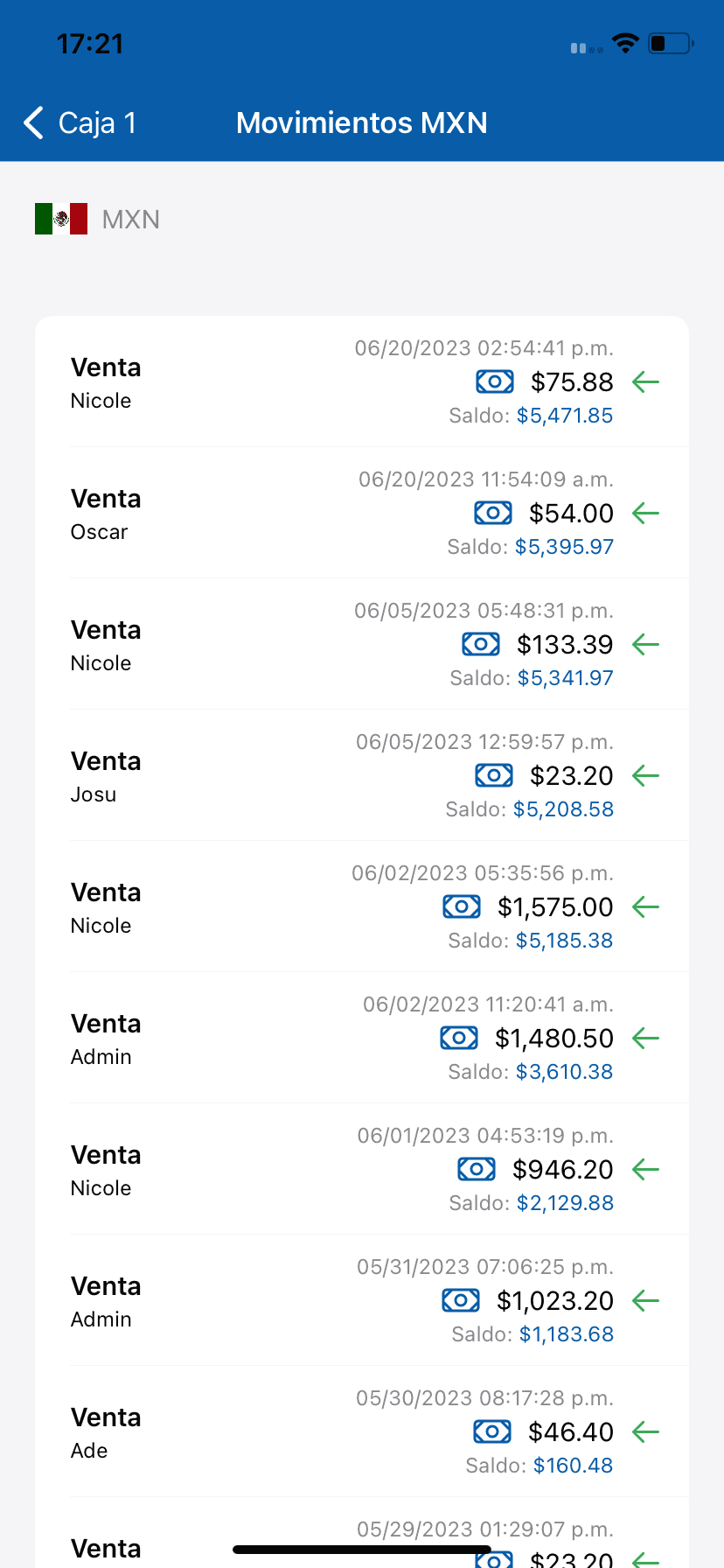
Task: Open the Venta by Ade entry
Action: tap(105, 1432)
